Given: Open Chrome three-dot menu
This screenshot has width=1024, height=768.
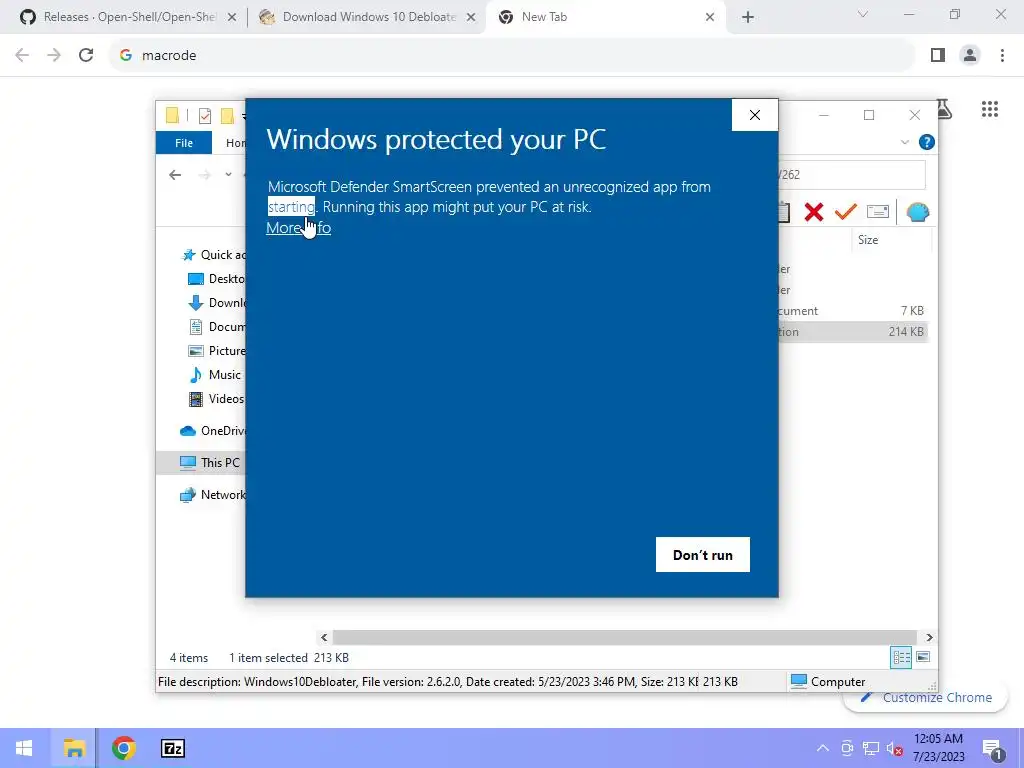Looking at the screenshot, I should point(1002,56).
